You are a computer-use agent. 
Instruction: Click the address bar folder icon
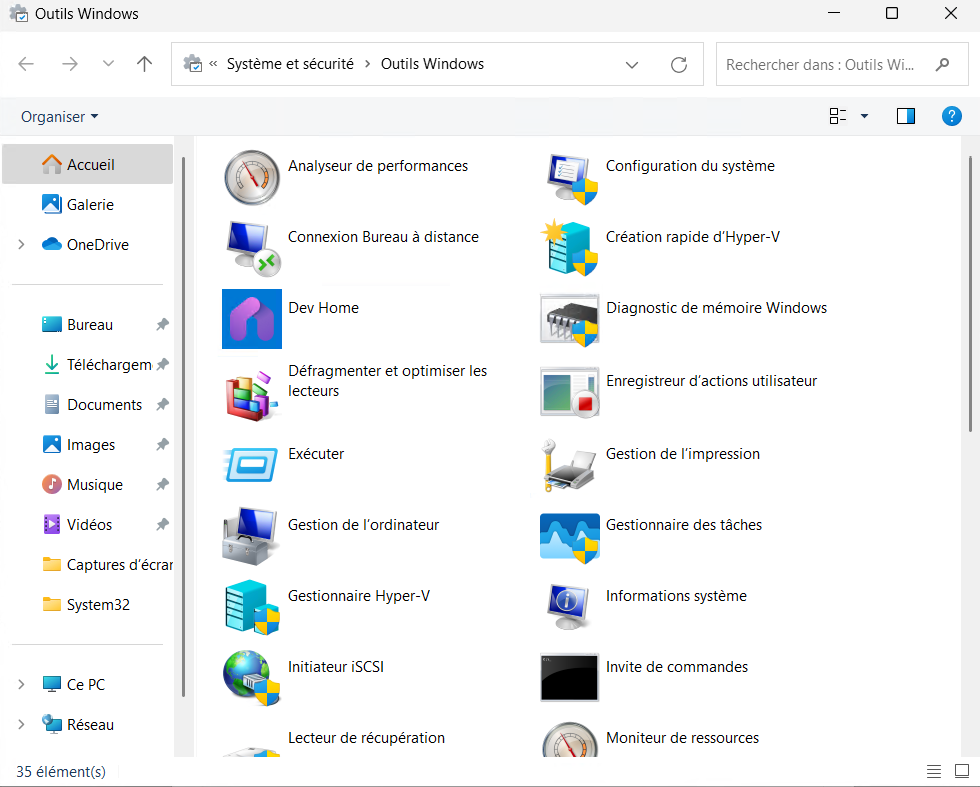192,64
